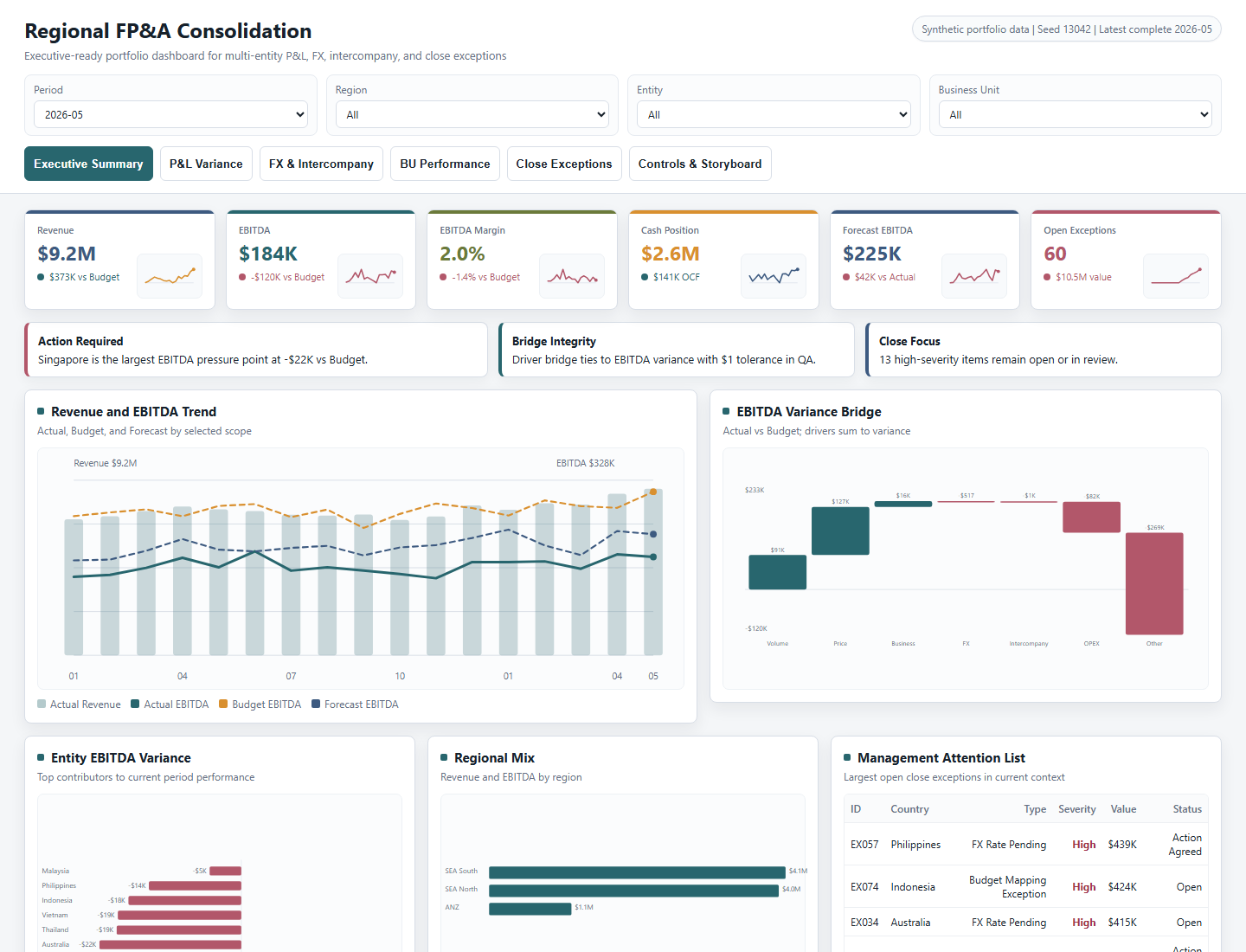Click the $184K EBITDA value
Screen dimensions: 1246x952
pyautogui.click(x=268, y=254)
